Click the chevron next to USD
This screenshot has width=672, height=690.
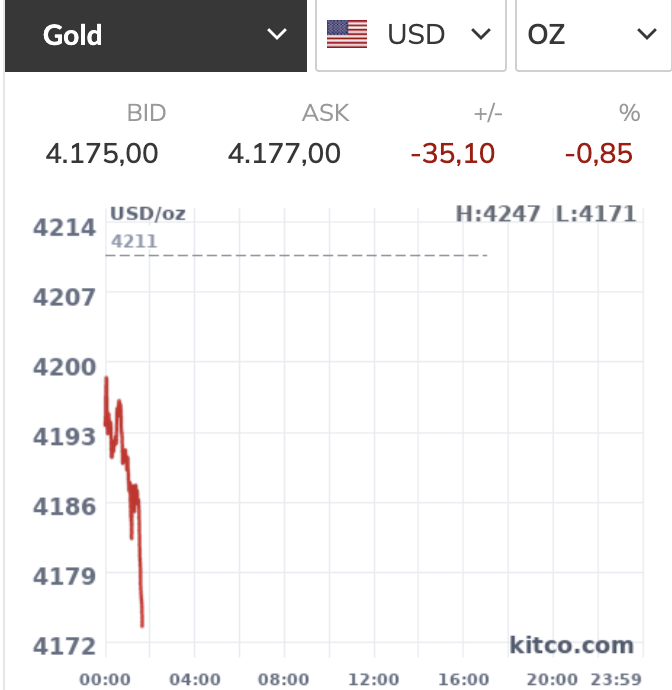(481, 34)
